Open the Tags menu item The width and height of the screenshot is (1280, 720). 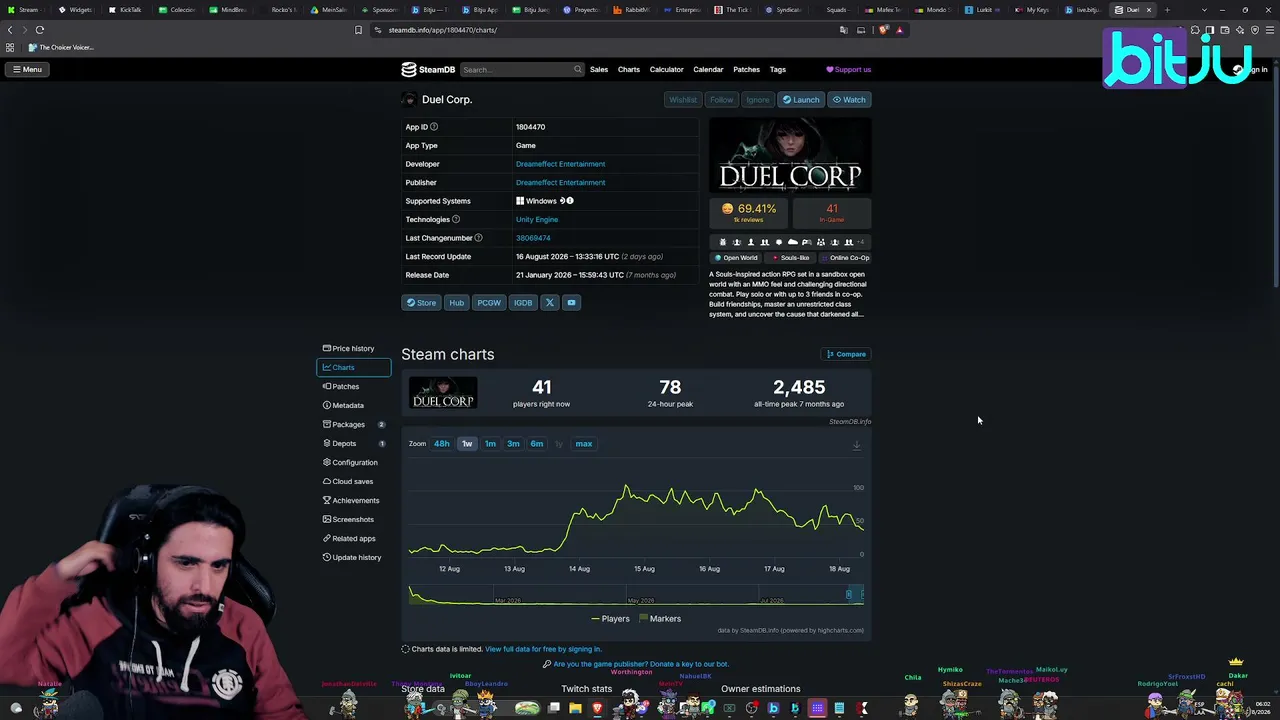point(778,70)
